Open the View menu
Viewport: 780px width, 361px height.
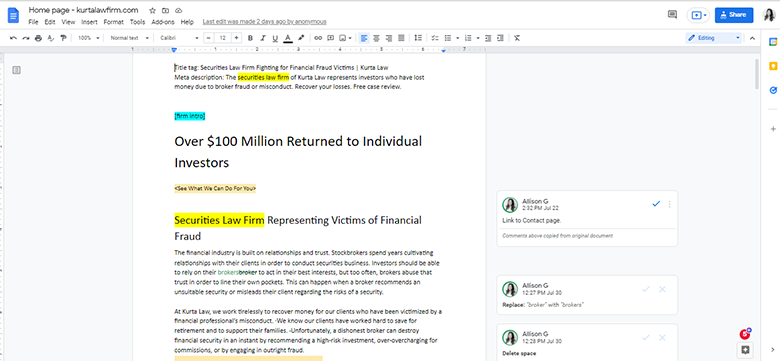coord(68,22)
